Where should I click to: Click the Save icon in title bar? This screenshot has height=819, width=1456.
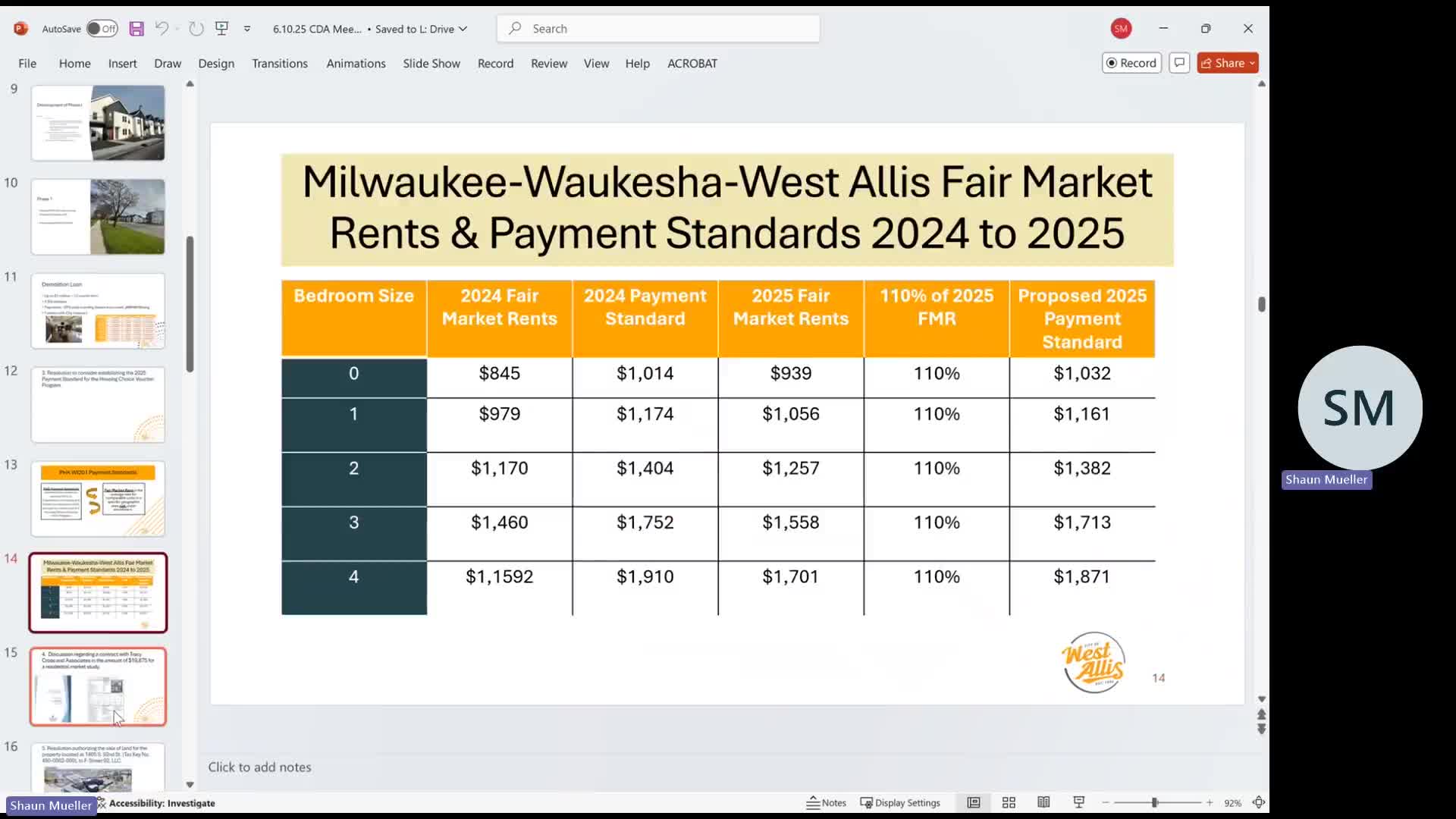tap(136, 29)
